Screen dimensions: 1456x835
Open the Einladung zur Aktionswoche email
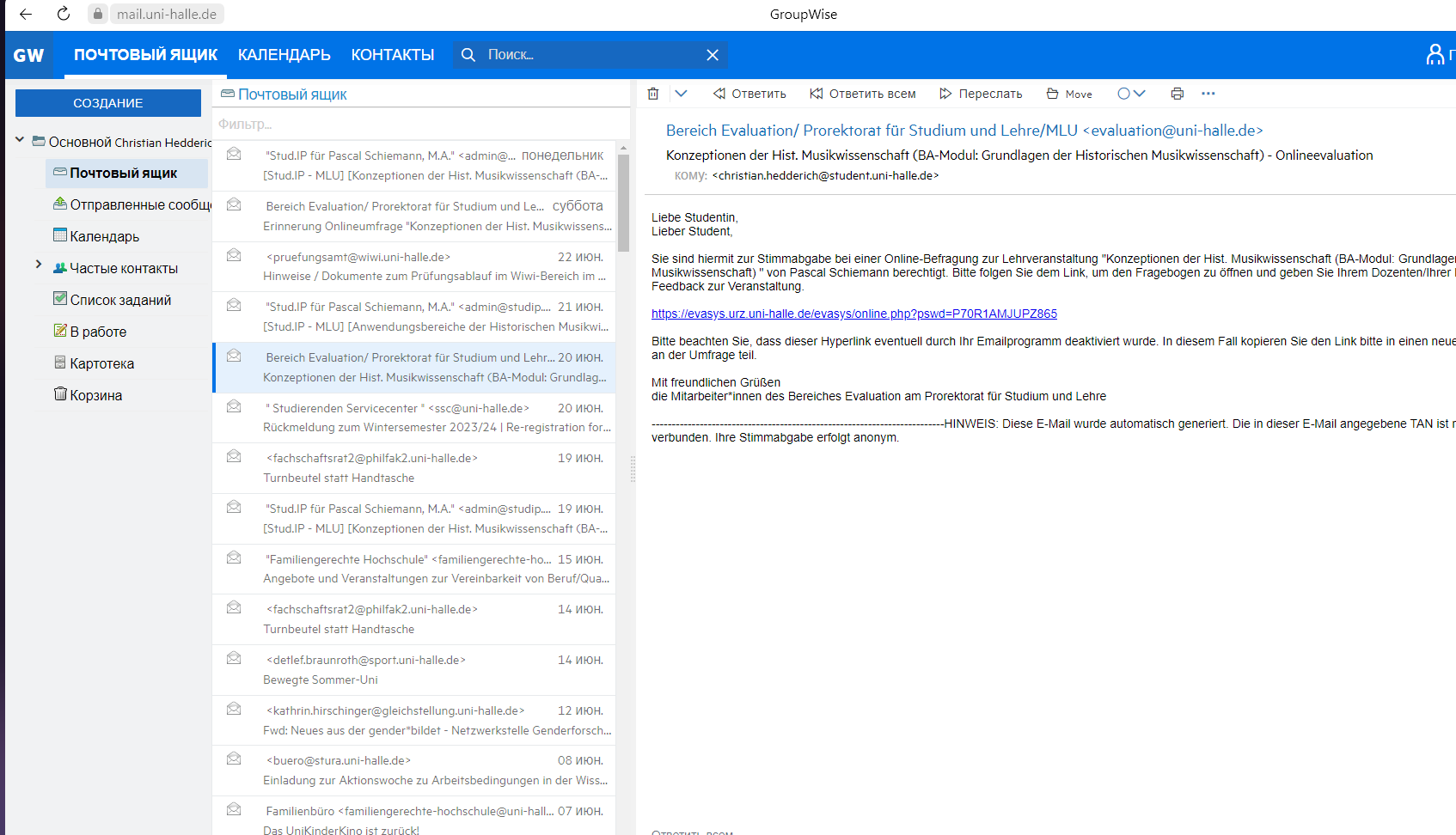(413, 771)
